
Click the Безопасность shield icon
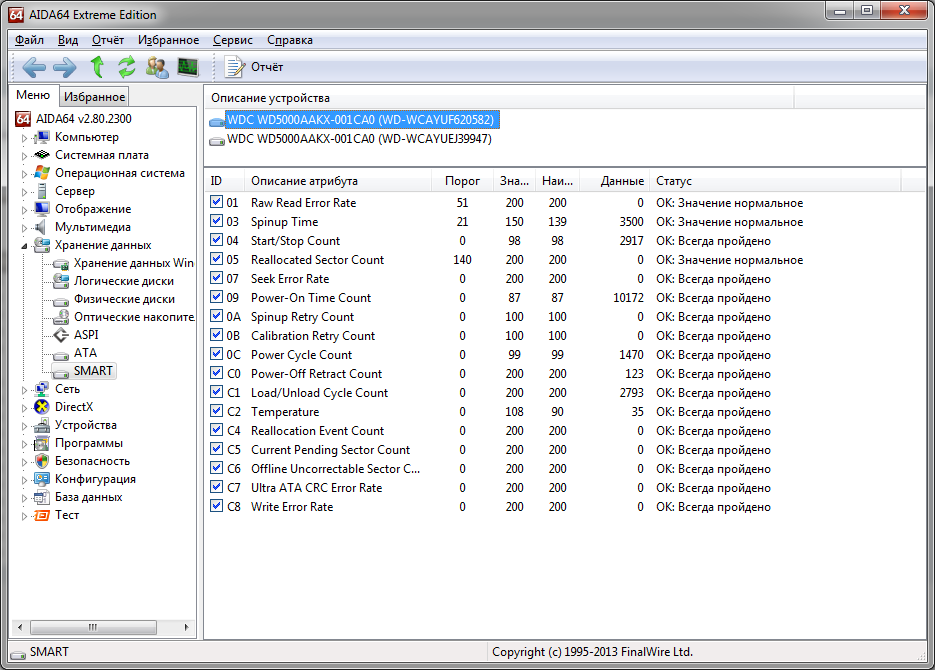[x=41, y=461]
